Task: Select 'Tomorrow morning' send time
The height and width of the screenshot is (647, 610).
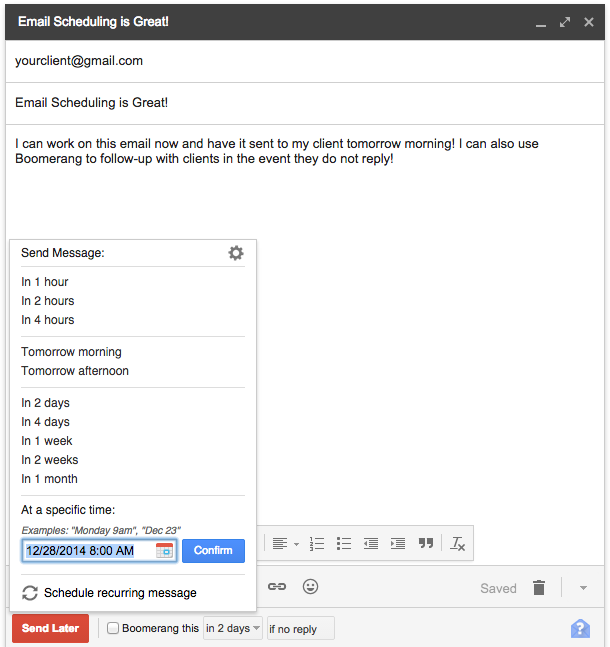Action: tap(71, 352)
